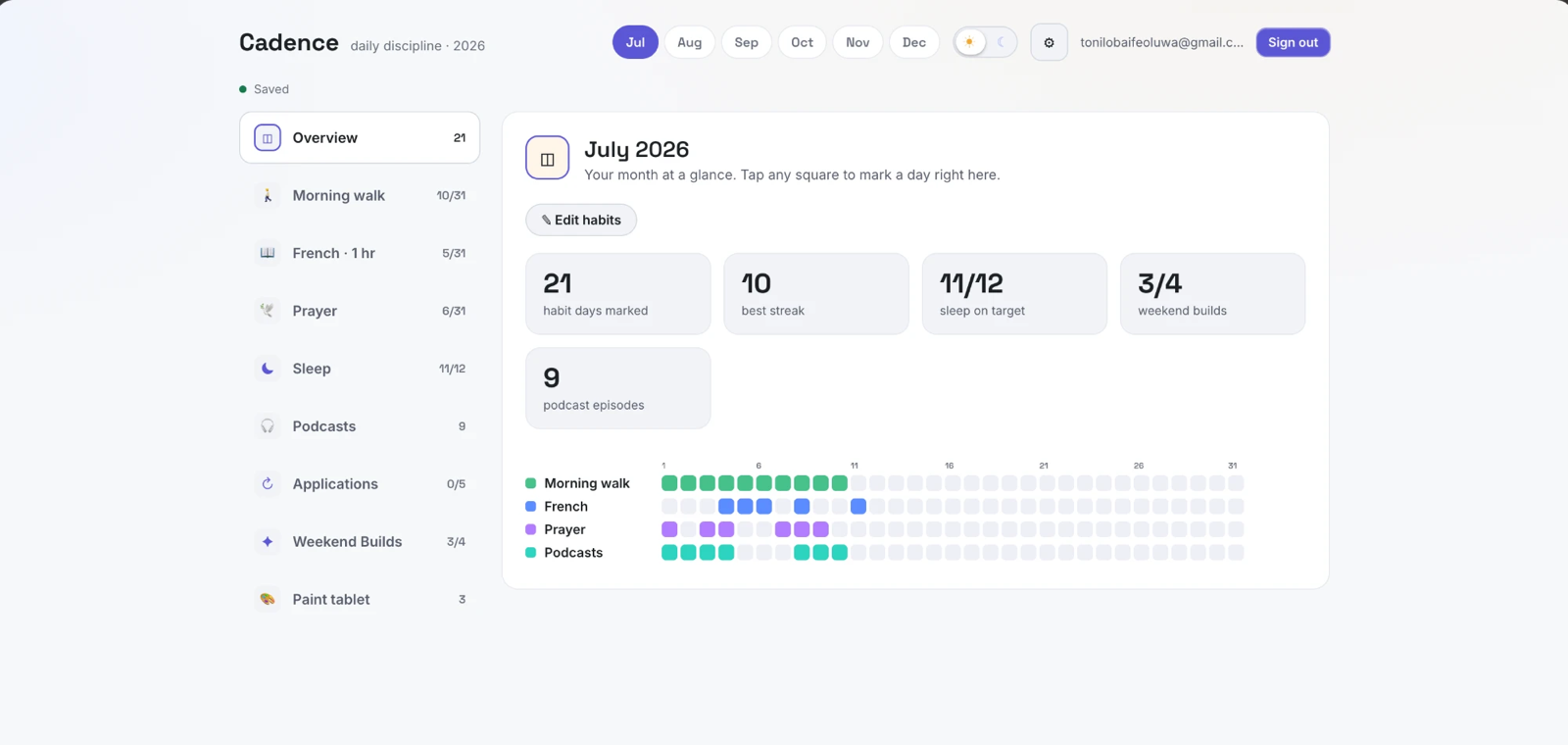Mark French on day 1
The image size is (1568, 745).
tap(669, 507)
